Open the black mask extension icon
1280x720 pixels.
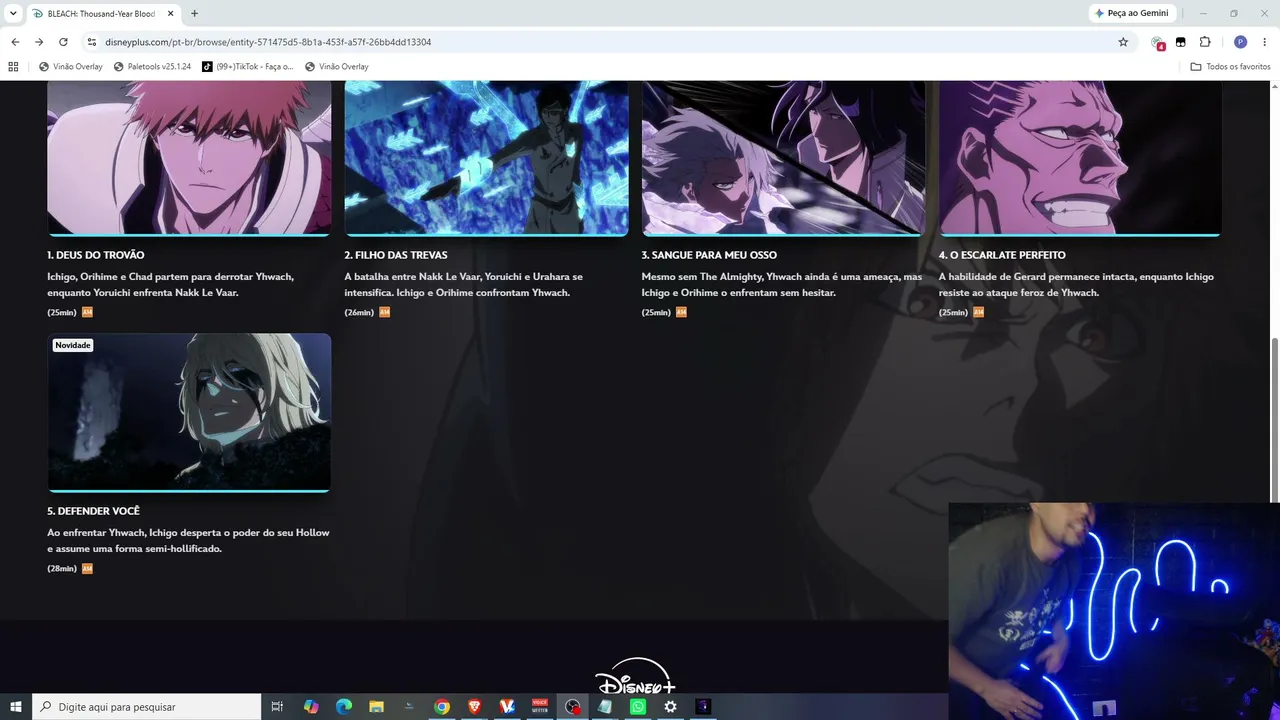pyautogui.click(x=1181, y=42)
